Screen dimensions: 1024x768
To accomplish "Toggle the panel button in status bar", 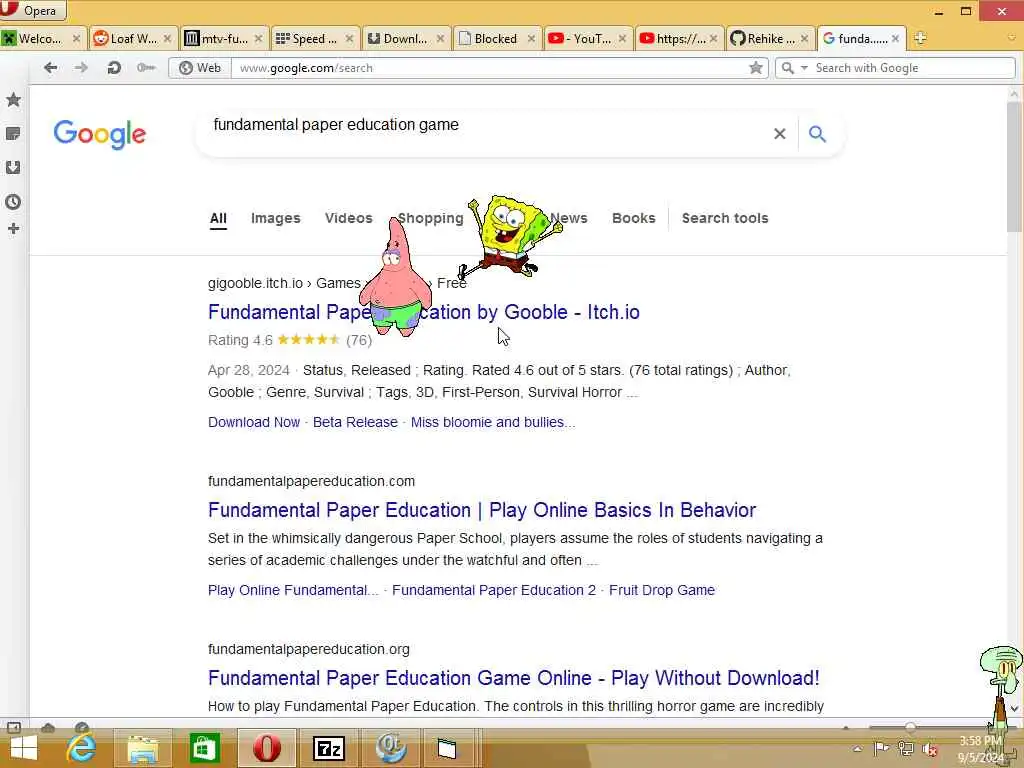I will (13, 727).
